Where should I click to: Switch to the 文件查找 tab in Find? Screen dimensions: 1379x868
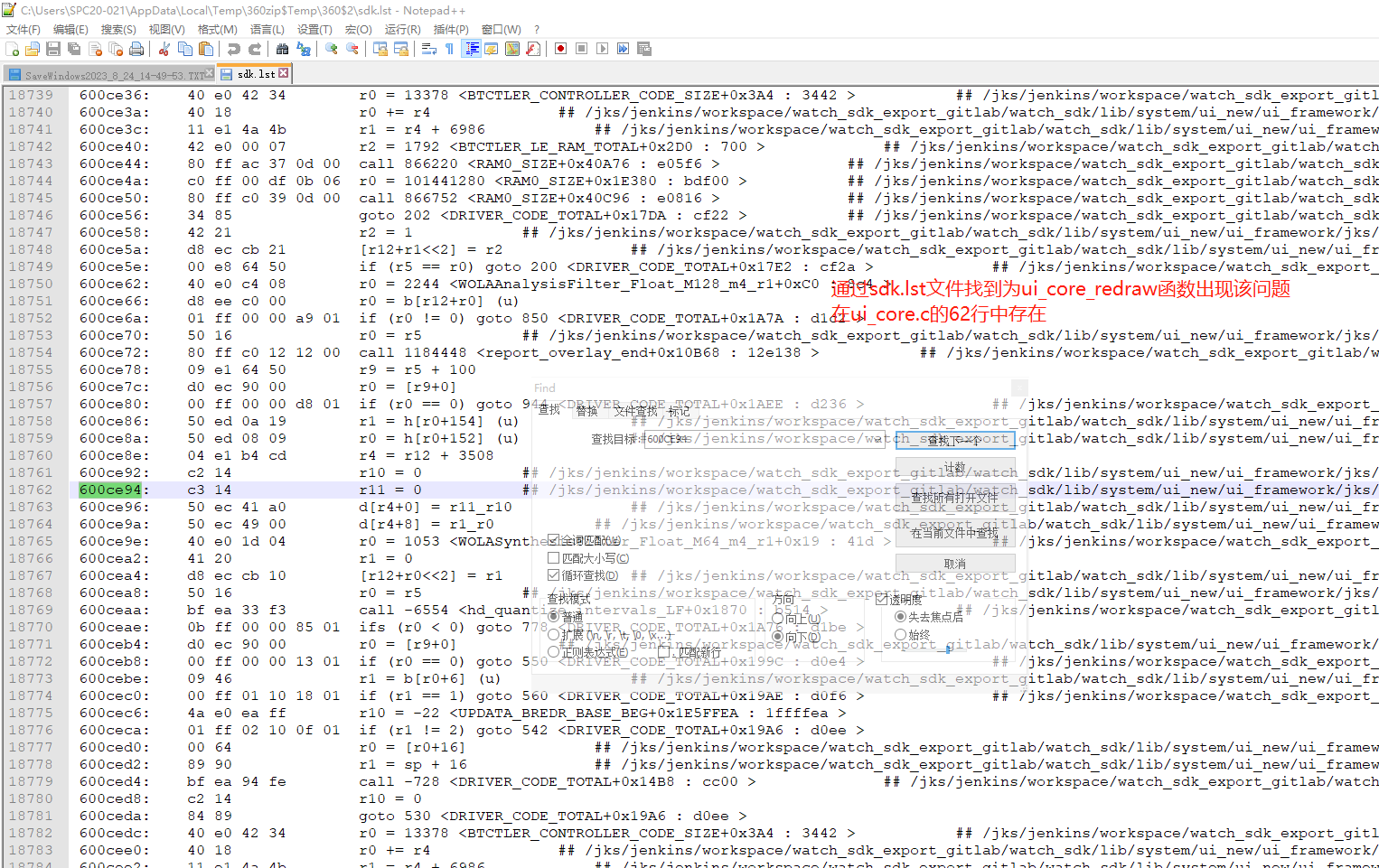click(636, 411)
